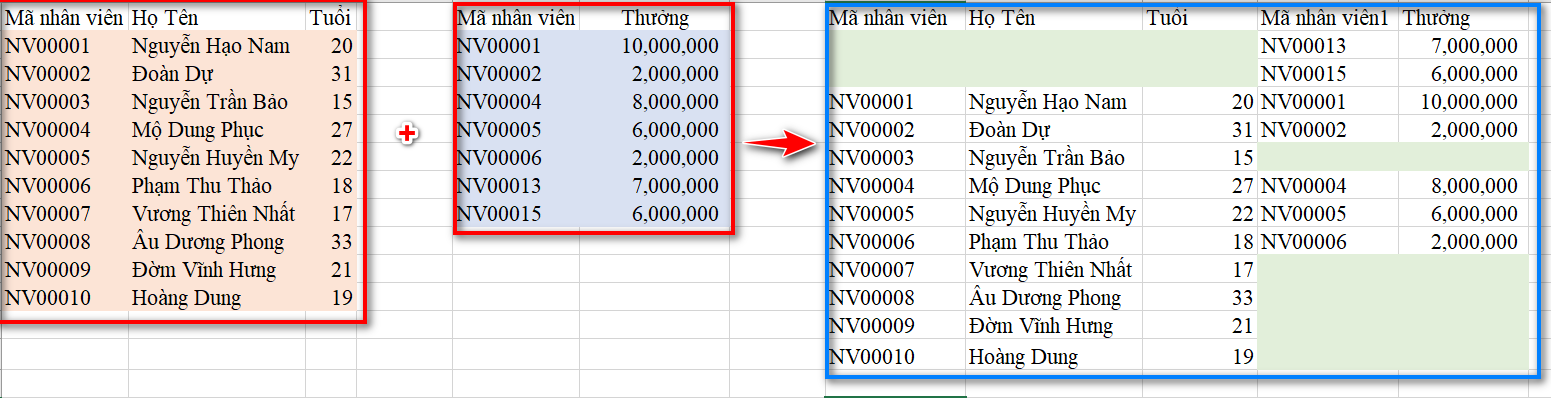Select Đoàn Dự in the orange employee table

click(x=172, y=74)
